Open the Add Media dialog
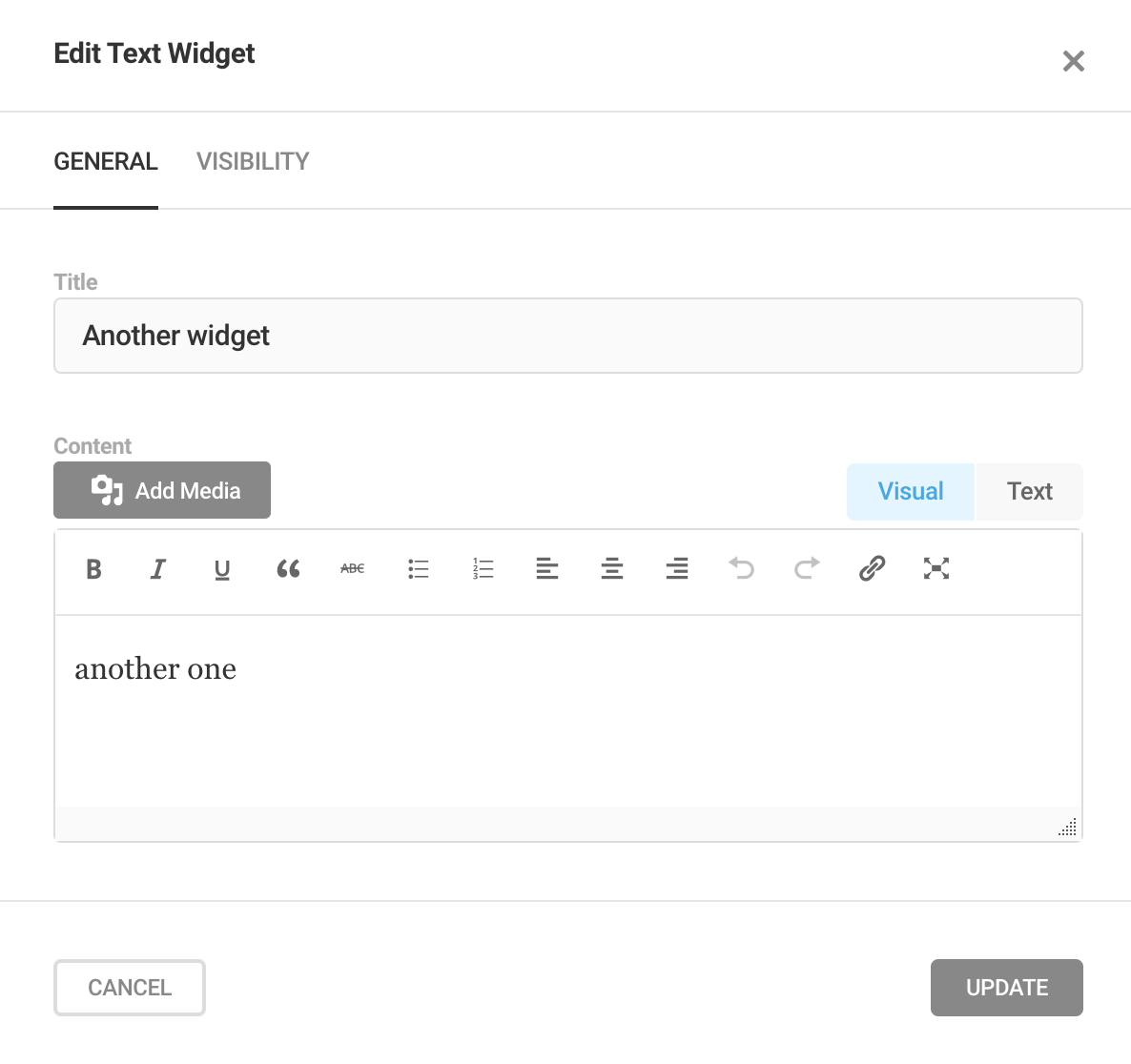Screen dimensions: 1131x1064 162,490
